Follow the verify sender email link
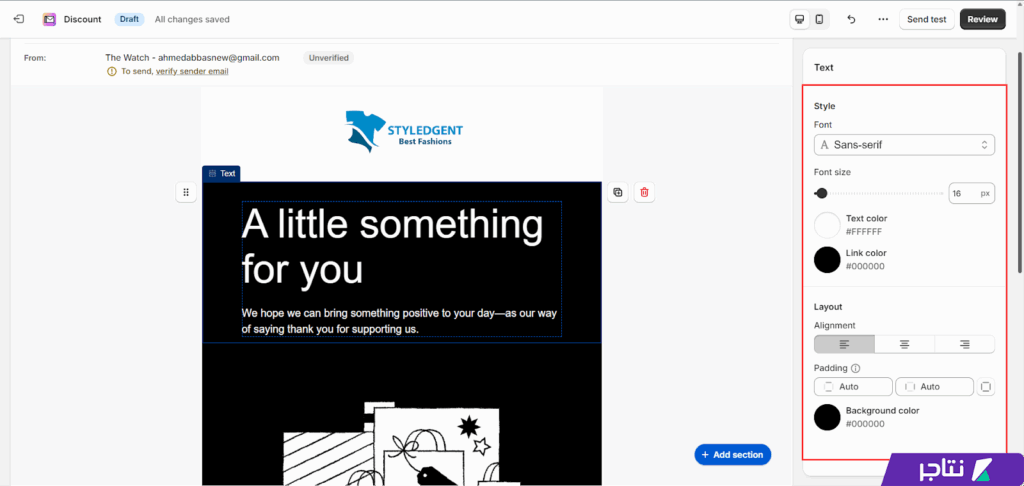The width and height of the screenshot is (1024, 486). tap(192, 72)
